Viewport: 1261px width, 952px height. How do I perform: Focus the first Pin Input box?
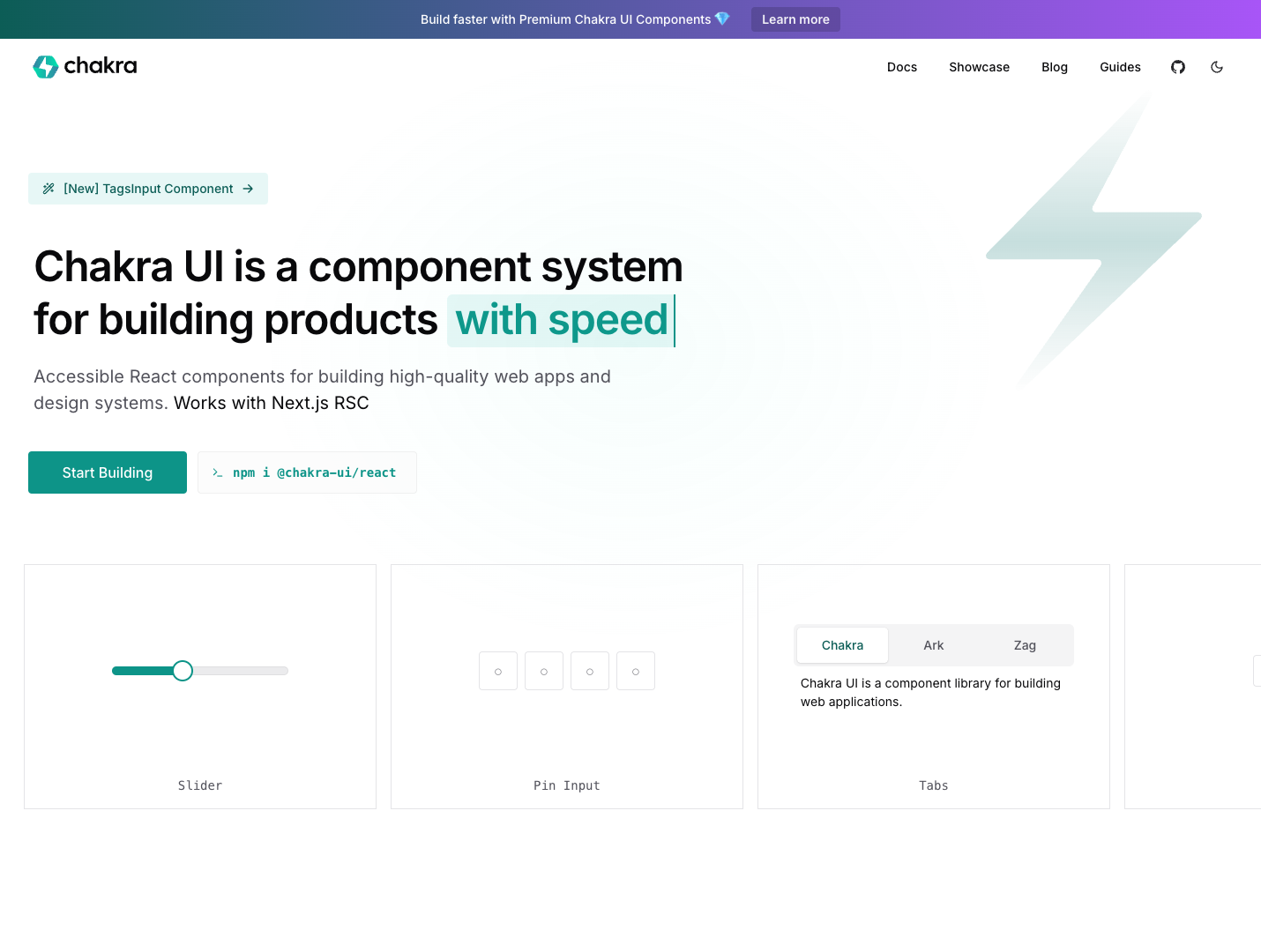(498, 671)
